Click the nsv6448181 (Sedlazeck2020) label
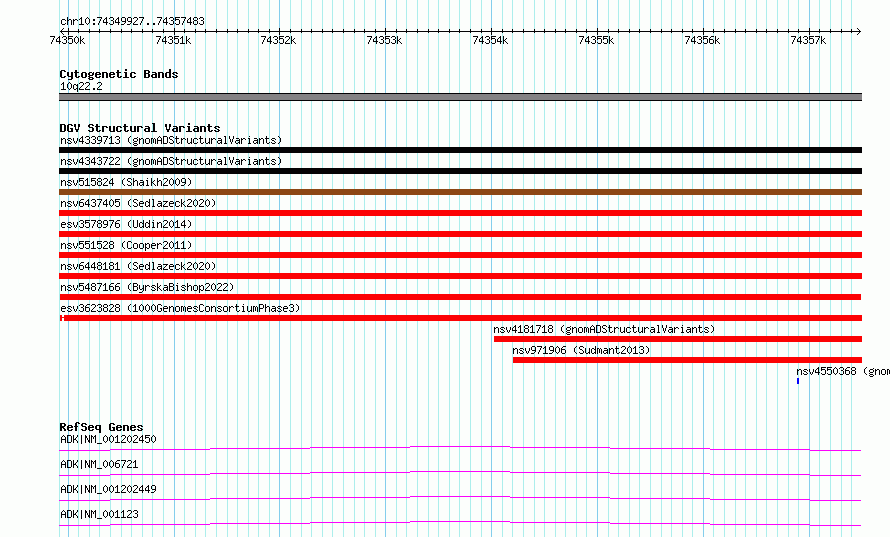Image resolution: width=890 pixels, height=537 pixels. click(x=138, y=266)
